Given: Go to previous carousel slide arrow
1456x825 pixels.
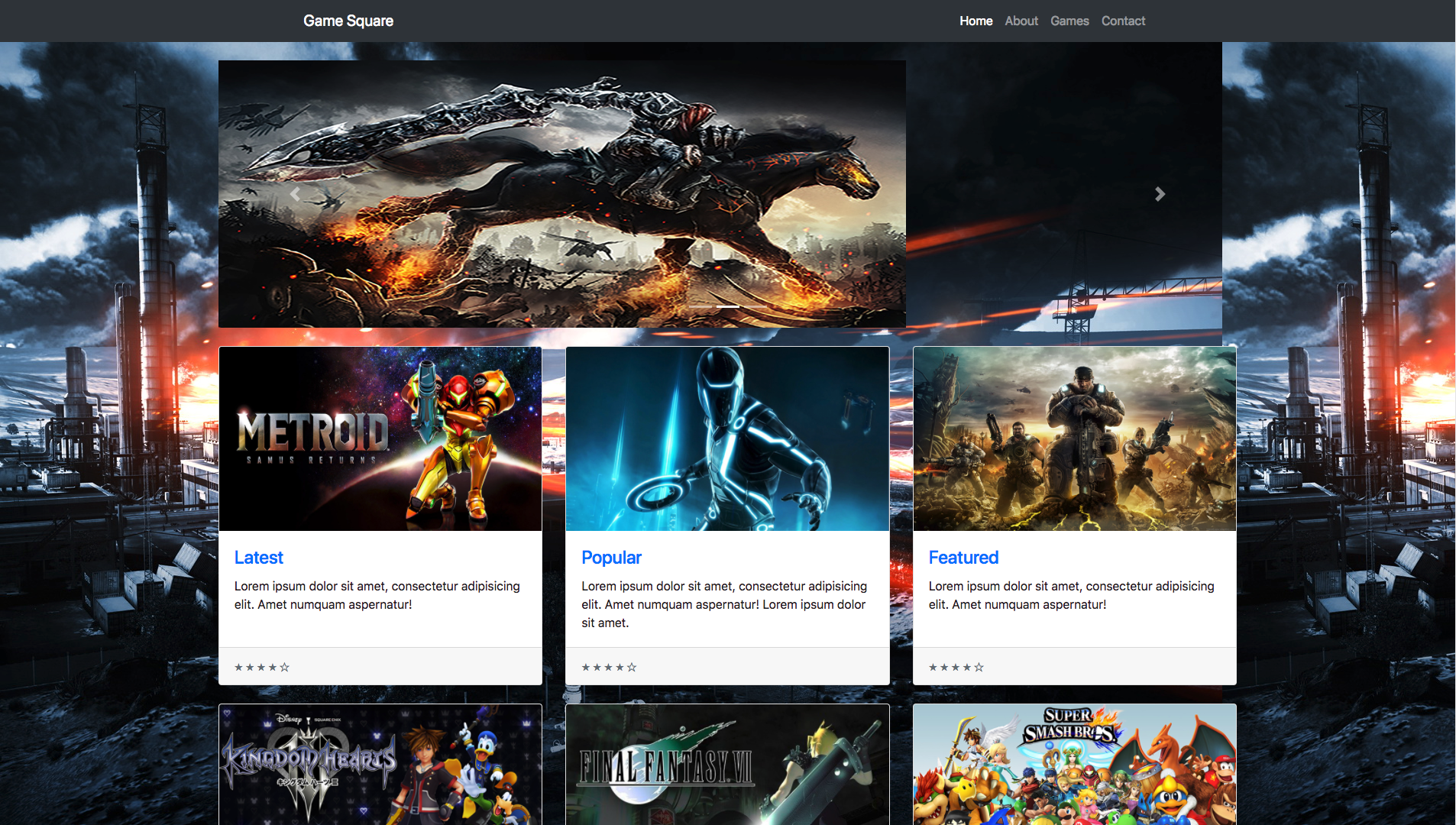Looking at the screenshot, I should point(295,194).
